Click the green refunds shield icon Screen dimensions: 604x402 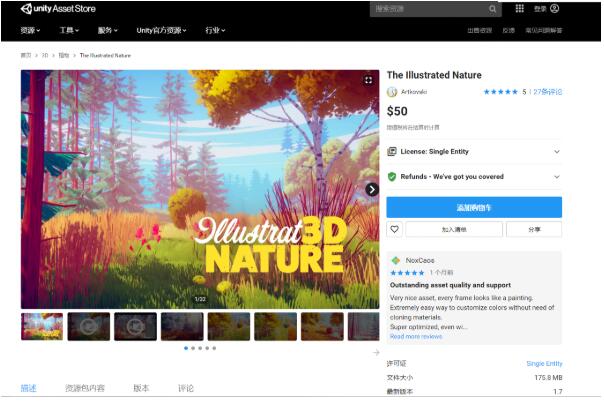pyautogui.click(x=392, y=176)
